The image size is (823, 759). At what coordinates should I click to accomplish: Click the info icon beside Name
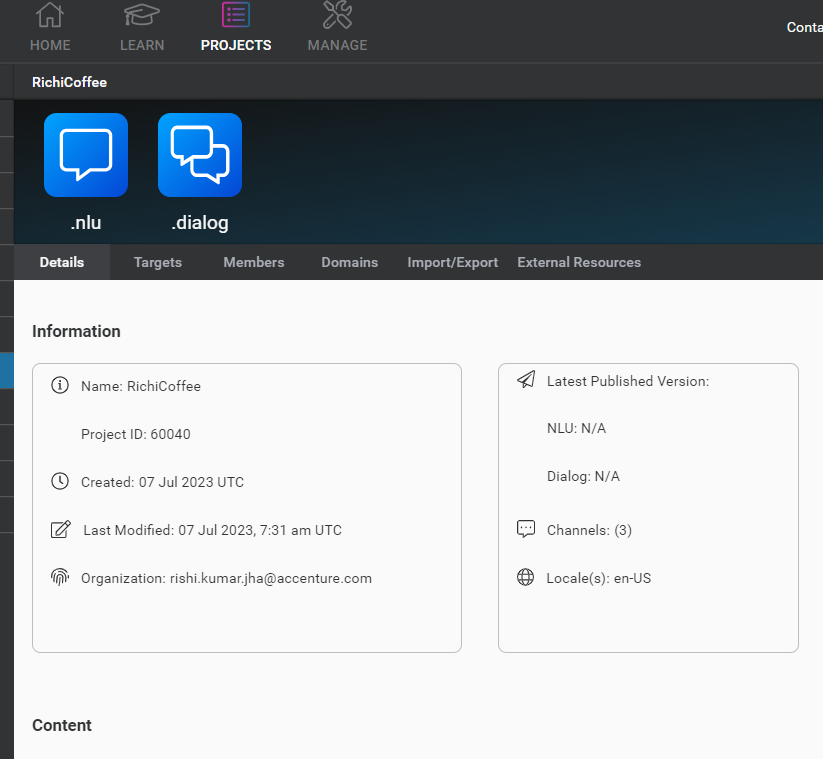[60, 386]
